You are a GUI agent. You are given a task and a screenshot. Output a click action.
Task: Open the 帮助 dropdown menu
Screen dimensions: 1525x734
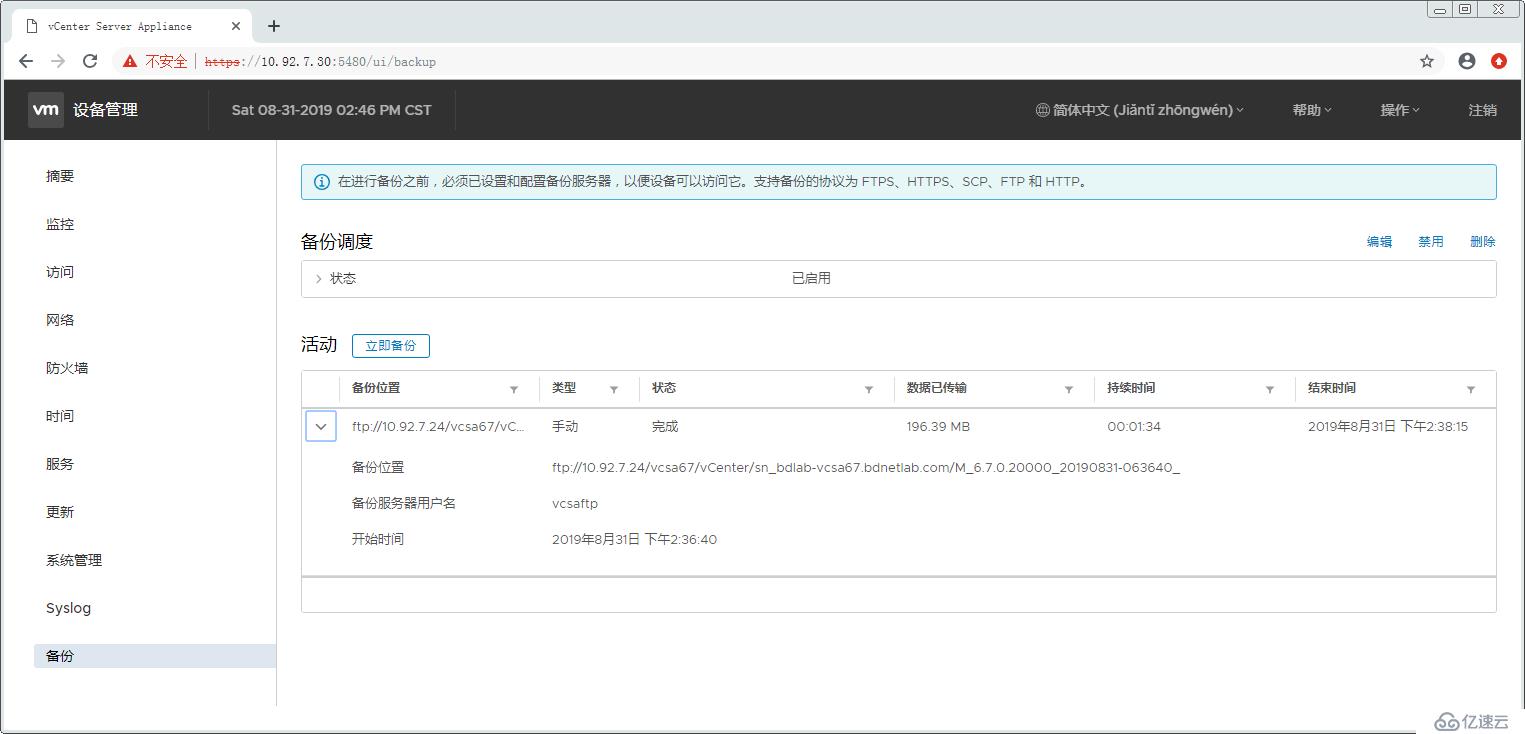point(1312,110)
